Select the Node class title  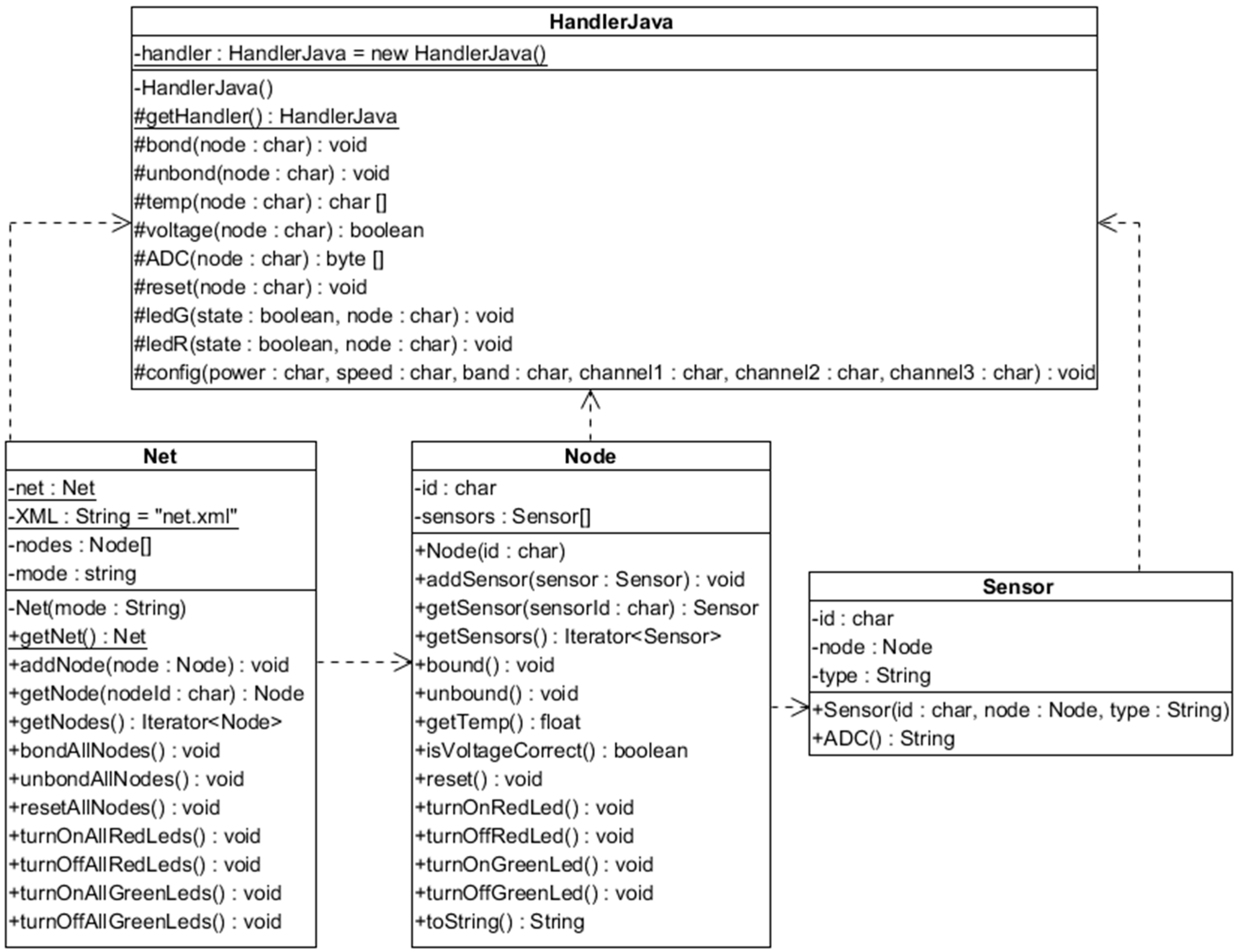(590, 456)
